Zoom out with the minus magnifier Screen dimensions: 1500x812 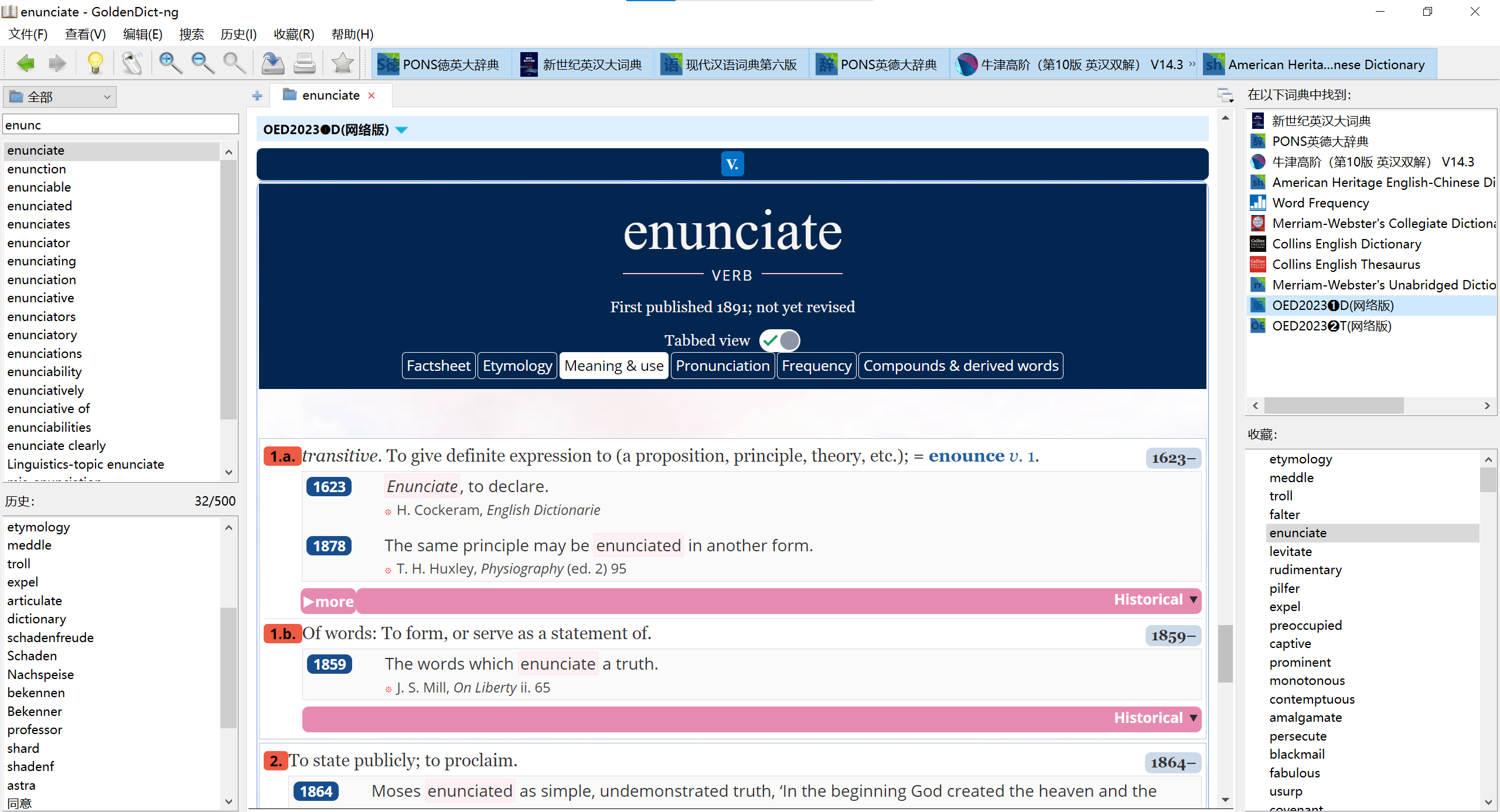point(203,63)
